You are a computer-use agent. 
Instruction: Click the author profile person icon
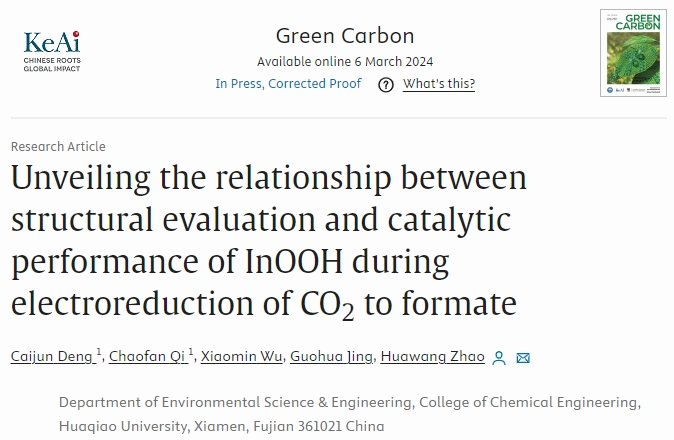tap(499, 358)
